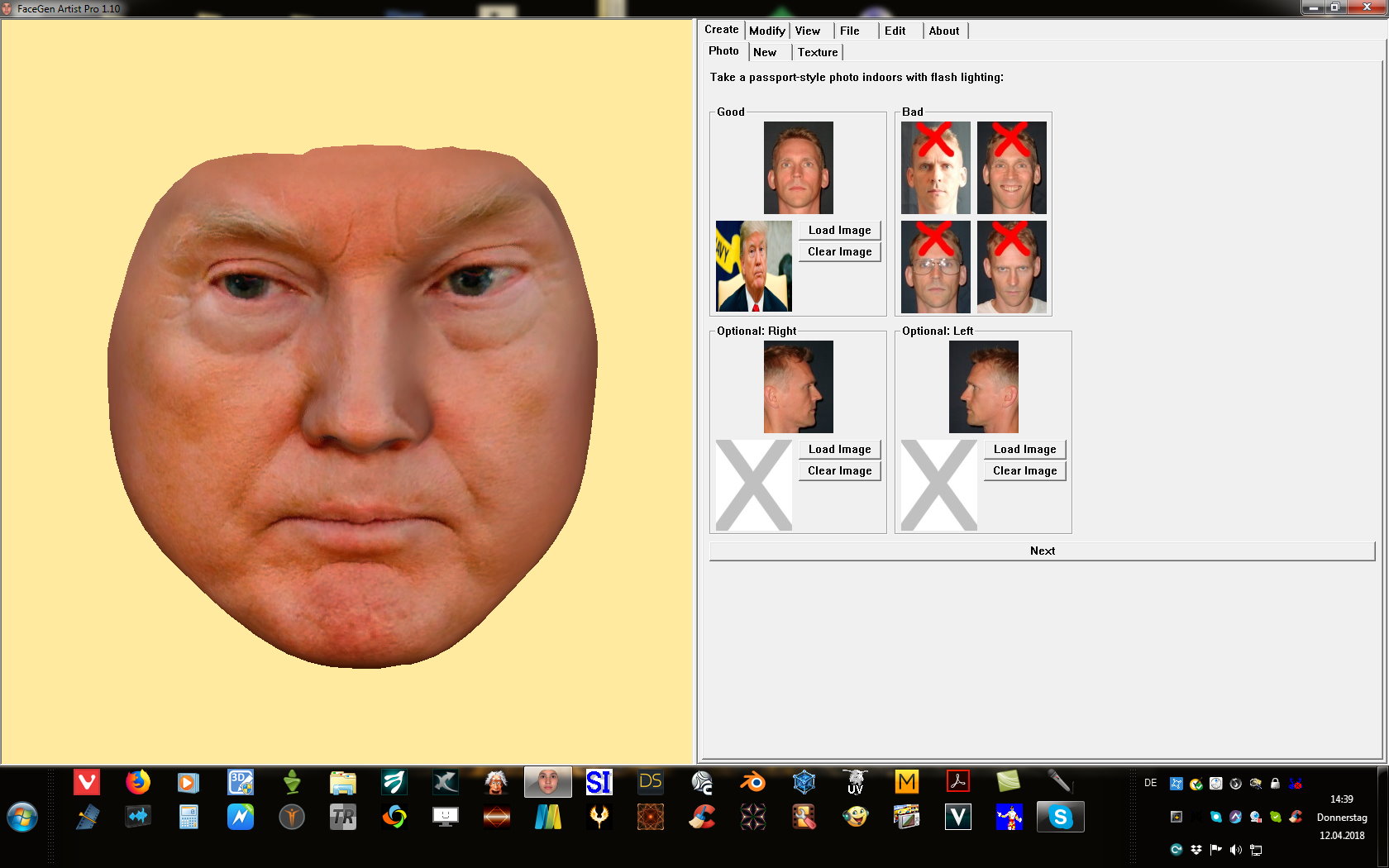Open Adobe Acrobat Reader from taskbar
Screen dimensions: 1389x868
pyautogui.click(x=957, y=781)
